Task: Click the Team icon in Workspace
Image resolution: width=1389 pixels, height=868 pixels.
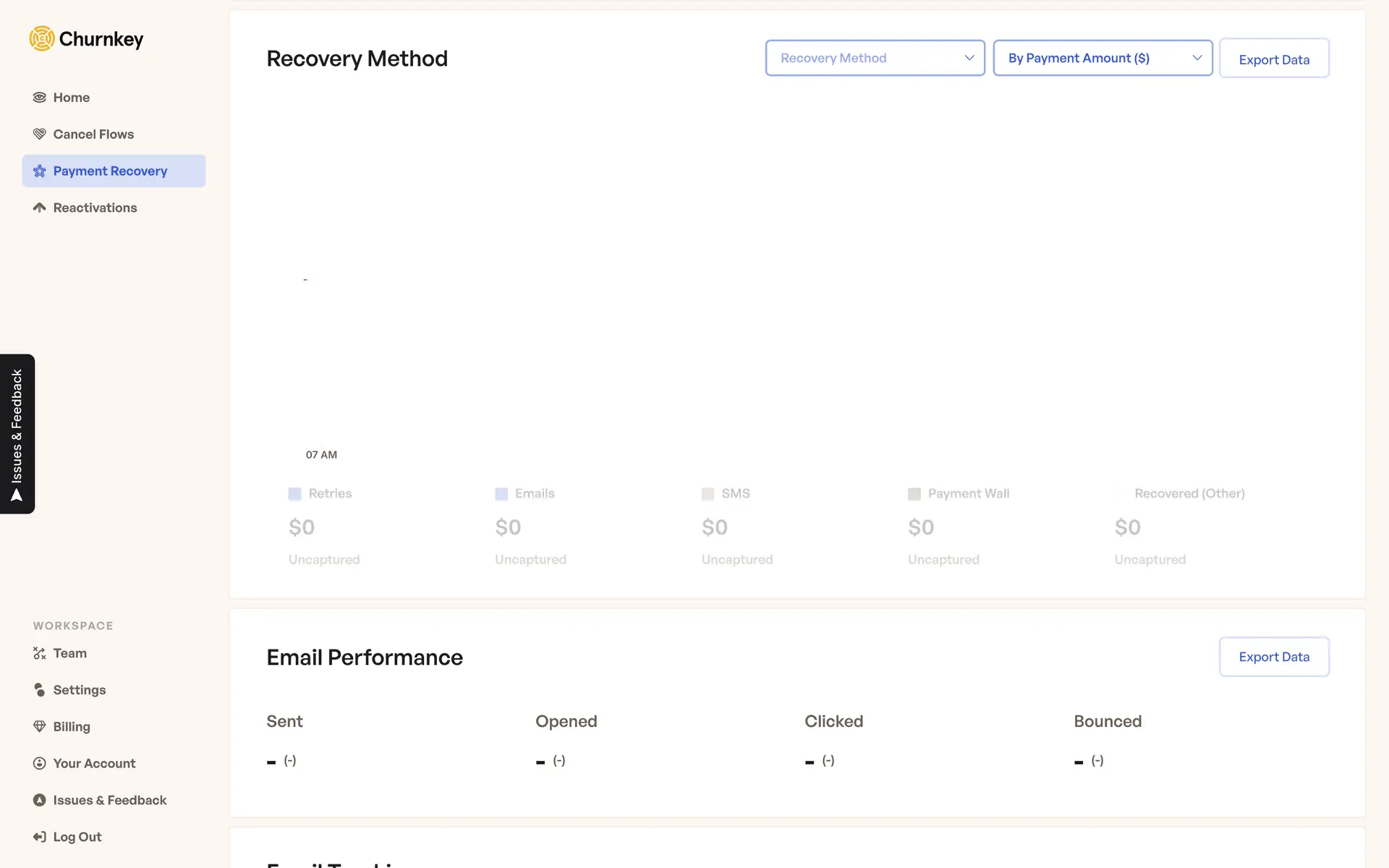Action: point(40,654)
